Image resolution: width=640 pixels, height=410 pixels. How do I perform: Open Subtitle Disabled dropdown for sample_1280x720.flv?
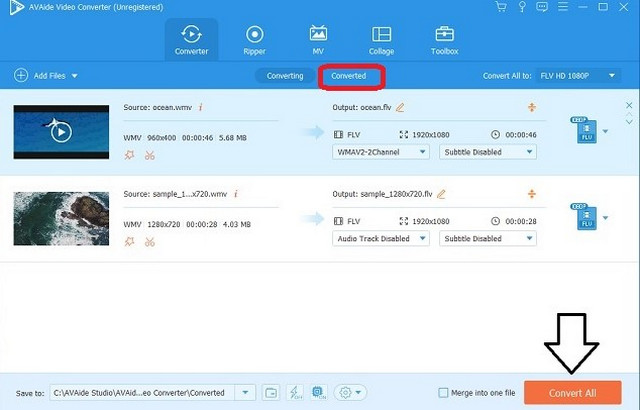click(x=488, y=239)
